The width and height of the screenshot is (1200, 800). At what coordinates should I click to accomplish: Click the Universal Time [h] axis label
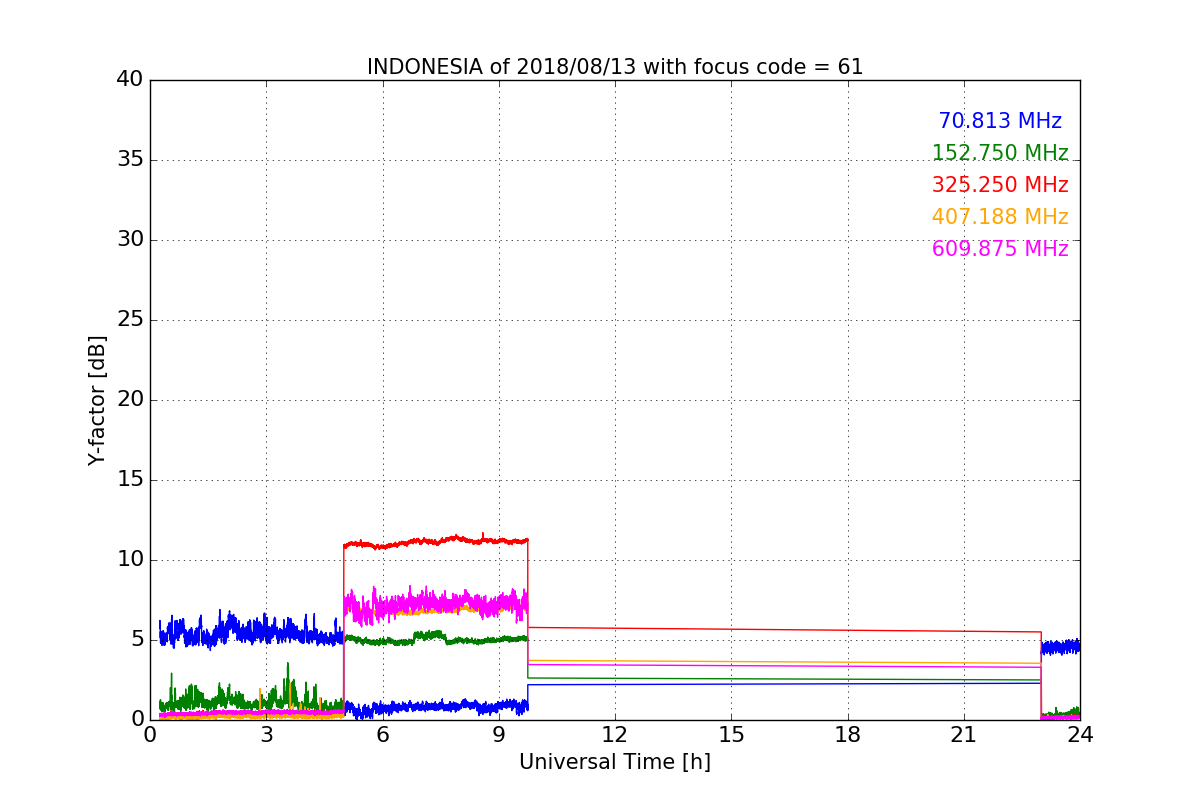click(x=615, y=762)
